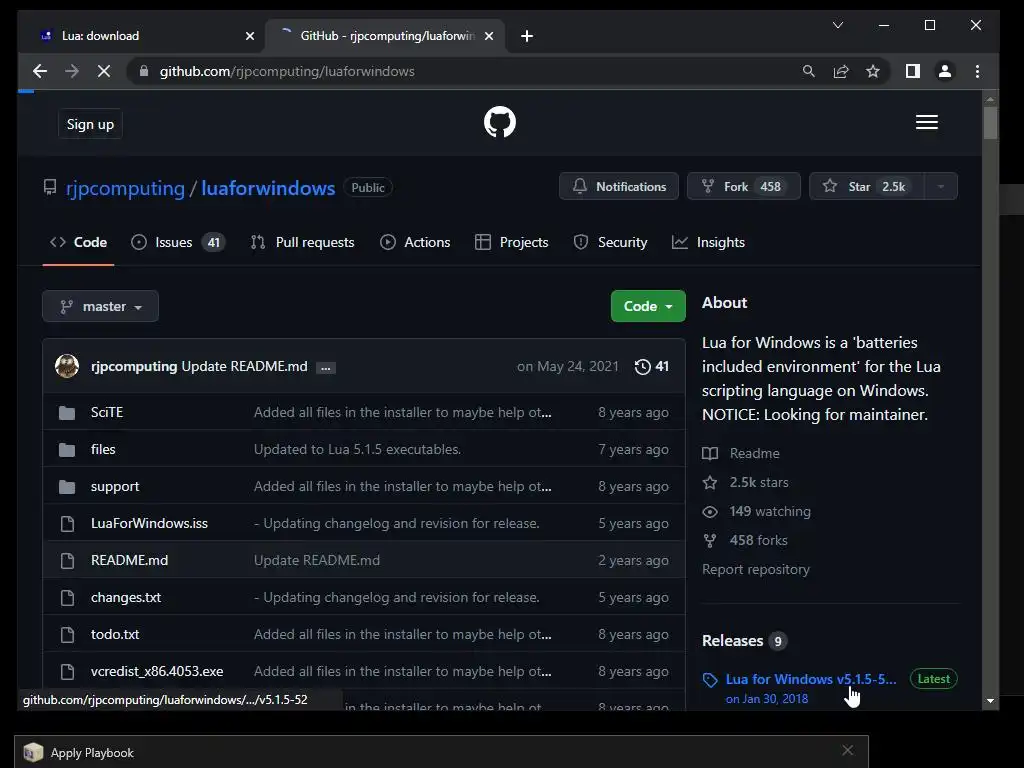
Task: Switch to the Projects tab
Action: tap(511, 242)
